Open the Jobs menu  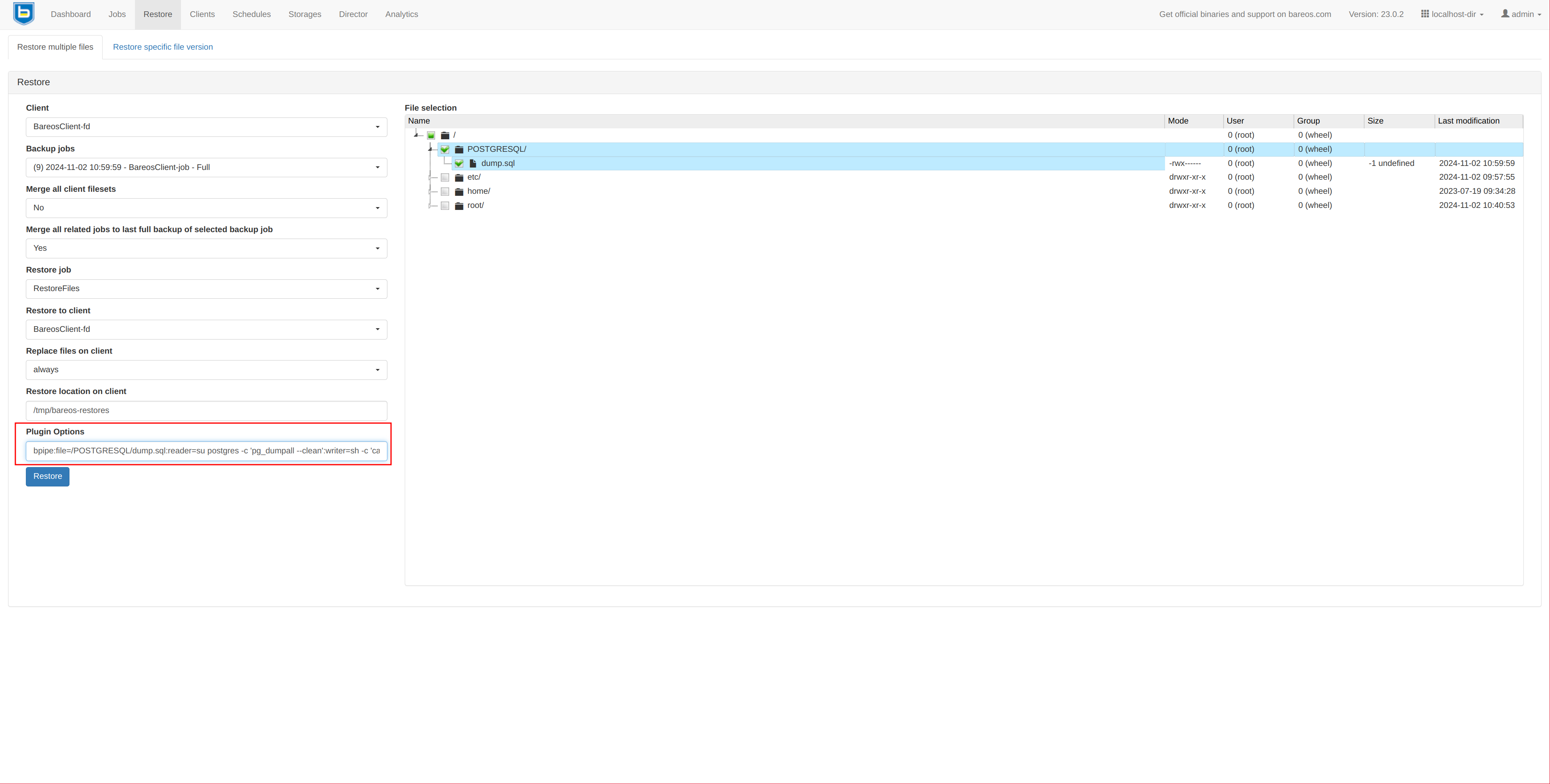click(x=117, y=15)
